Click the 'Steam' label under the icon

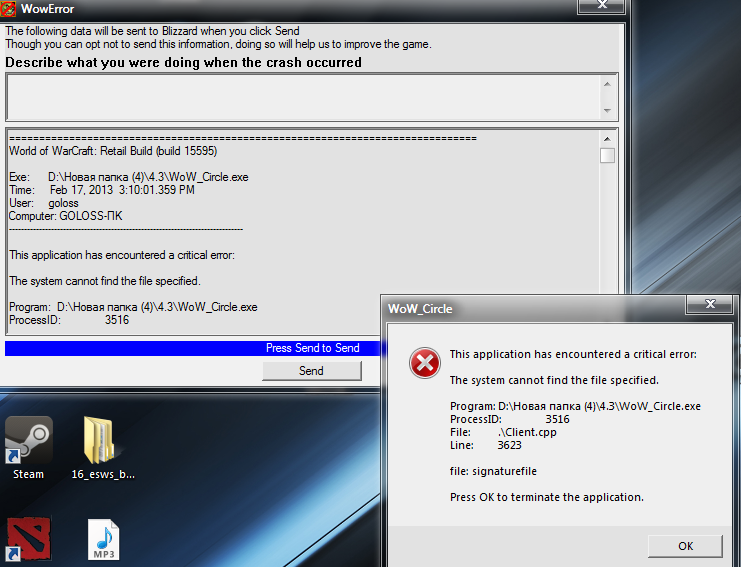coord(28,474)
